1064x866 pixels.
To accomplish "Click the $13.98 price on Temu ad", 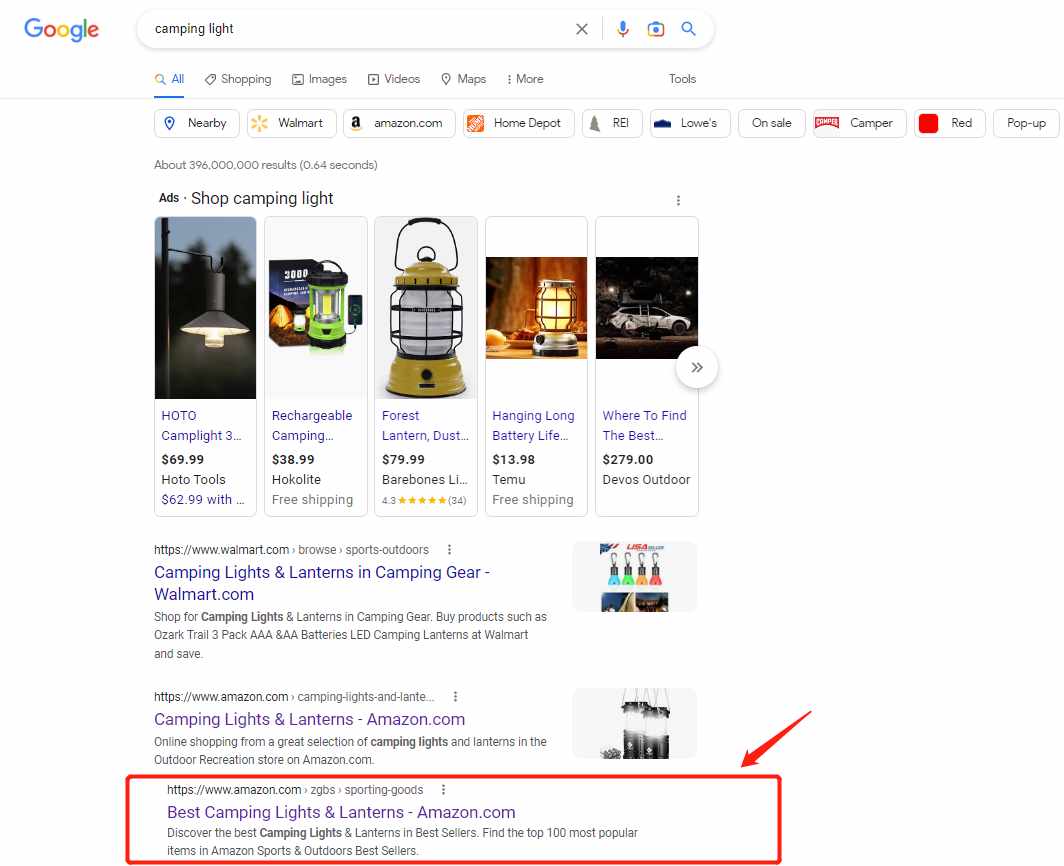I will 514,459.
